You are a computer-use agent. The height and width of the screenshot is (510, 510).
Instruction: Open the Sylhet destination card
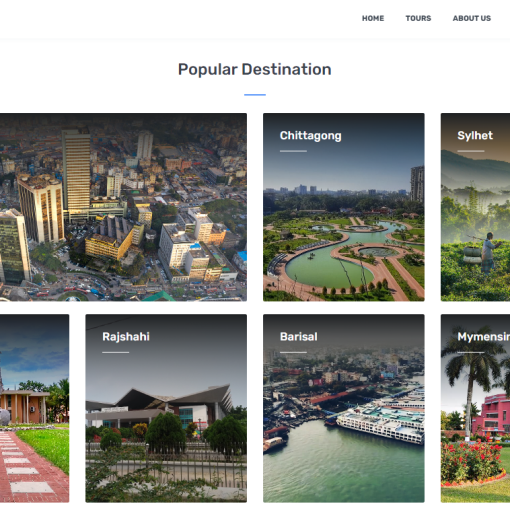pos(475,207)
